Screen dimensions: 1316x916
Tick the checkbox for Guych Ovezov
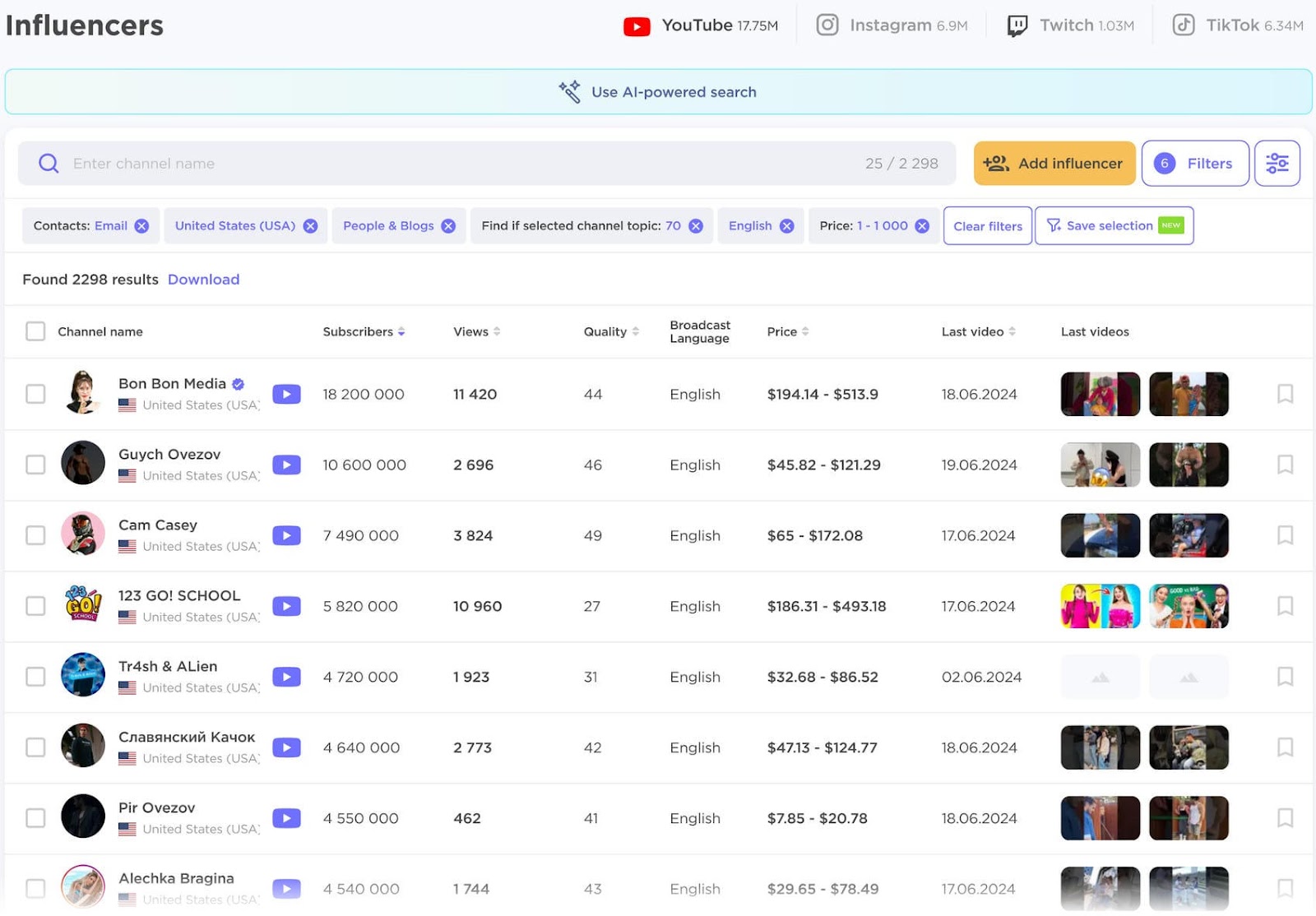pyautogui.click(x=35, y=465)
